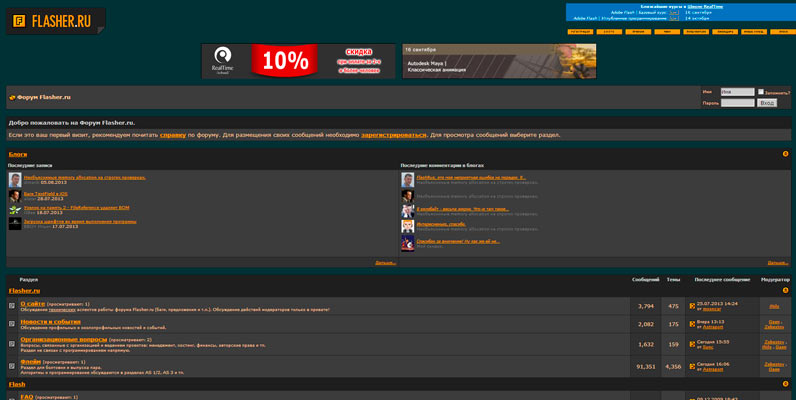Viewport: 796px width, 400px height.
Task: Open blog post about memory allocation
Action: (85, 177)
